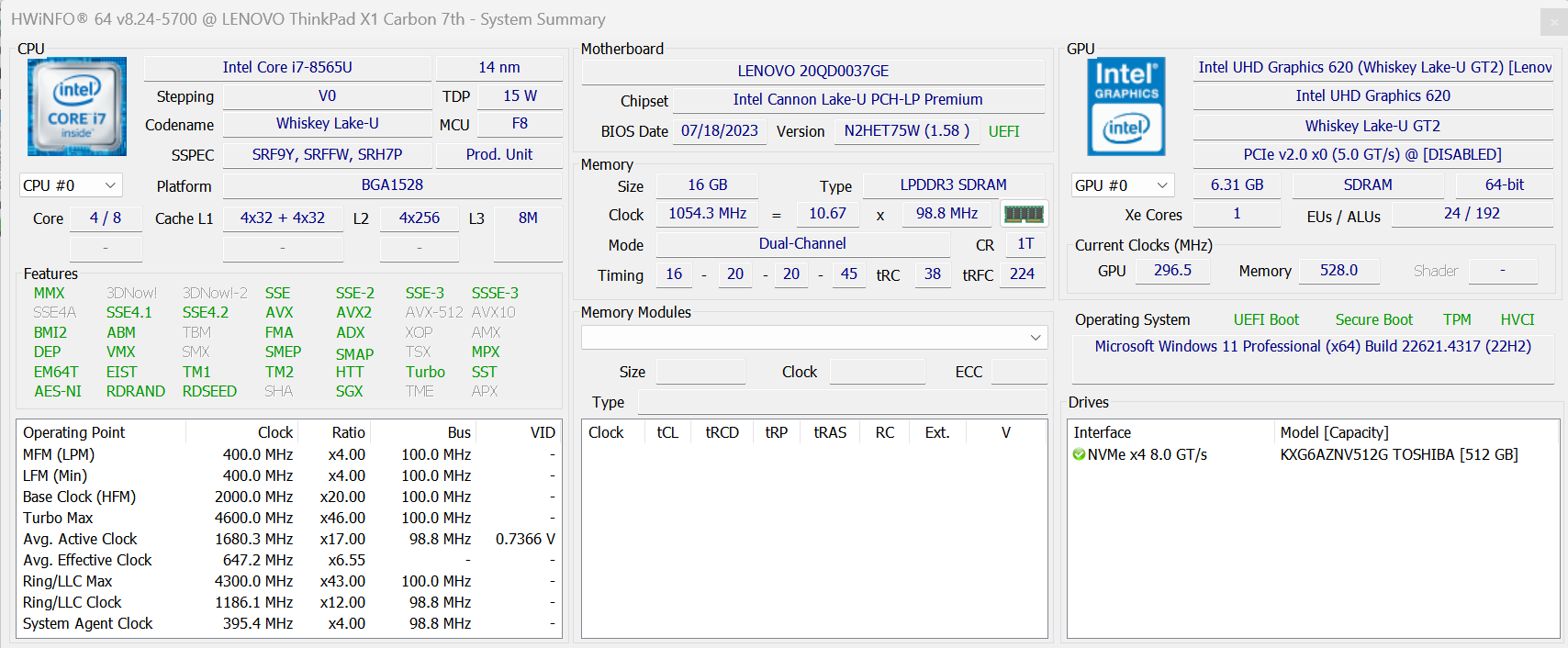Click the Model [Capacity] column header
1568x648 pixels.
tap(1417, 432)
